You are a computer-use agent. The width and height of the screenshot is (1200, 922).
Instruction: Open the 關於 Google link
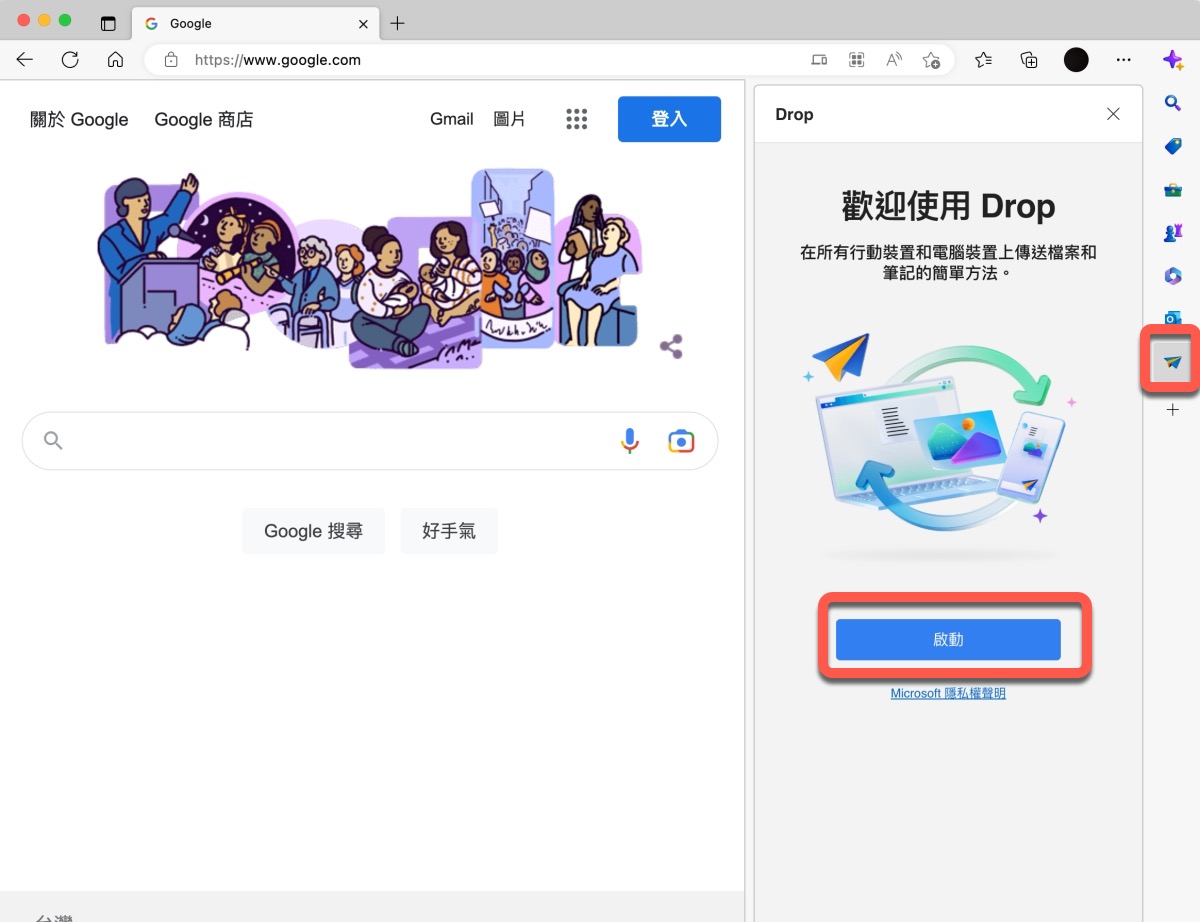coord(79,120)
